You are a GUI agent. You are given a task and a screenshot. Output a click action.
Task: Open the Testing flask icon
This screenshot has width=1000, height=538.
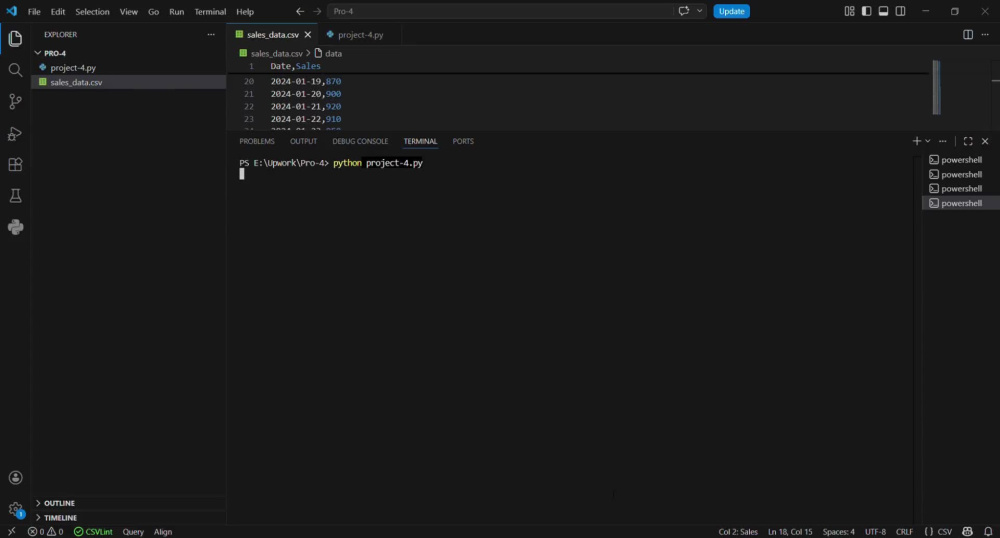[15, 196]
